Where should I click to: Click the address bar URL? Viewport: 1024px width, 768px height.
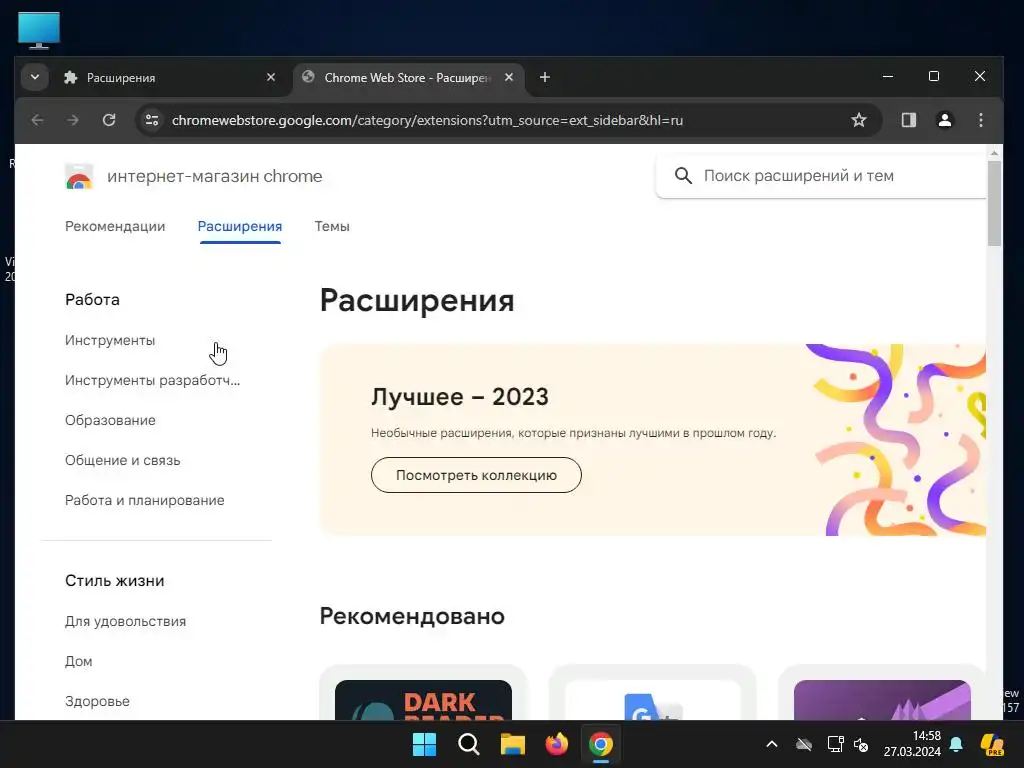tap(427, 120)
